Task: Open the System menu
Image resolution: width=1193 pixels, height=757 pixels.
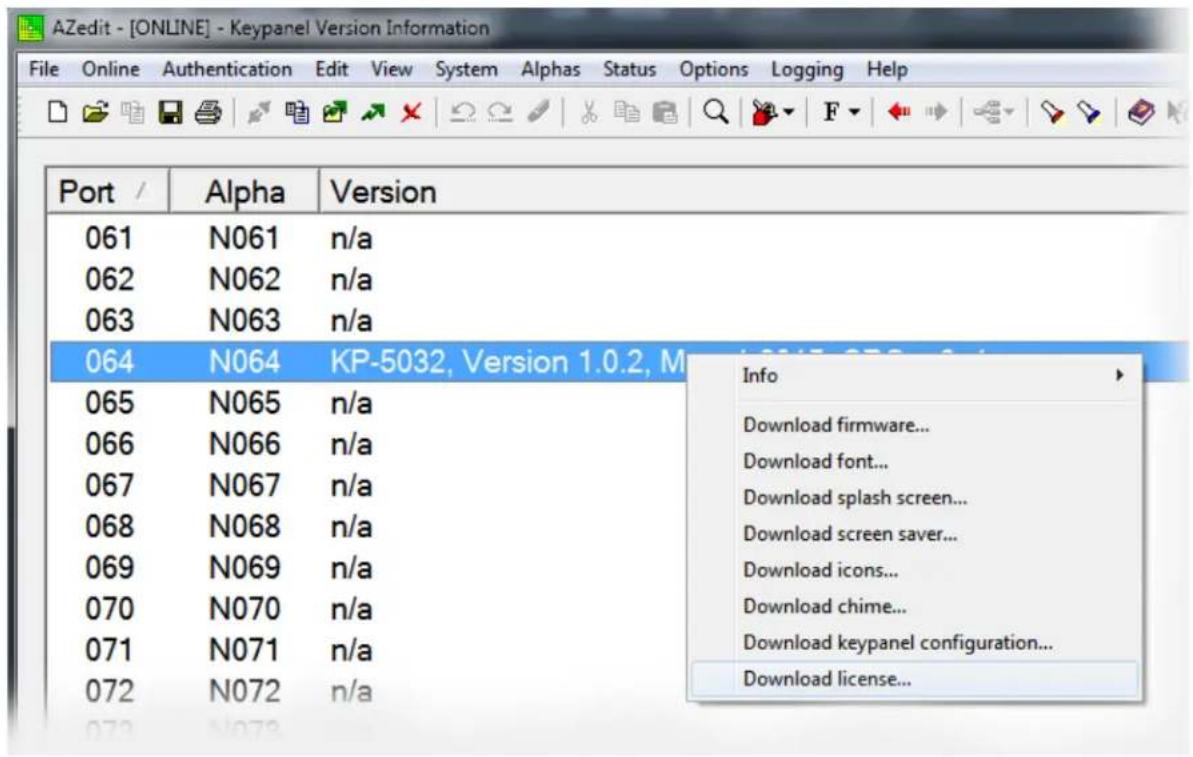Action: pyautogui.click(x=466, y=69)
